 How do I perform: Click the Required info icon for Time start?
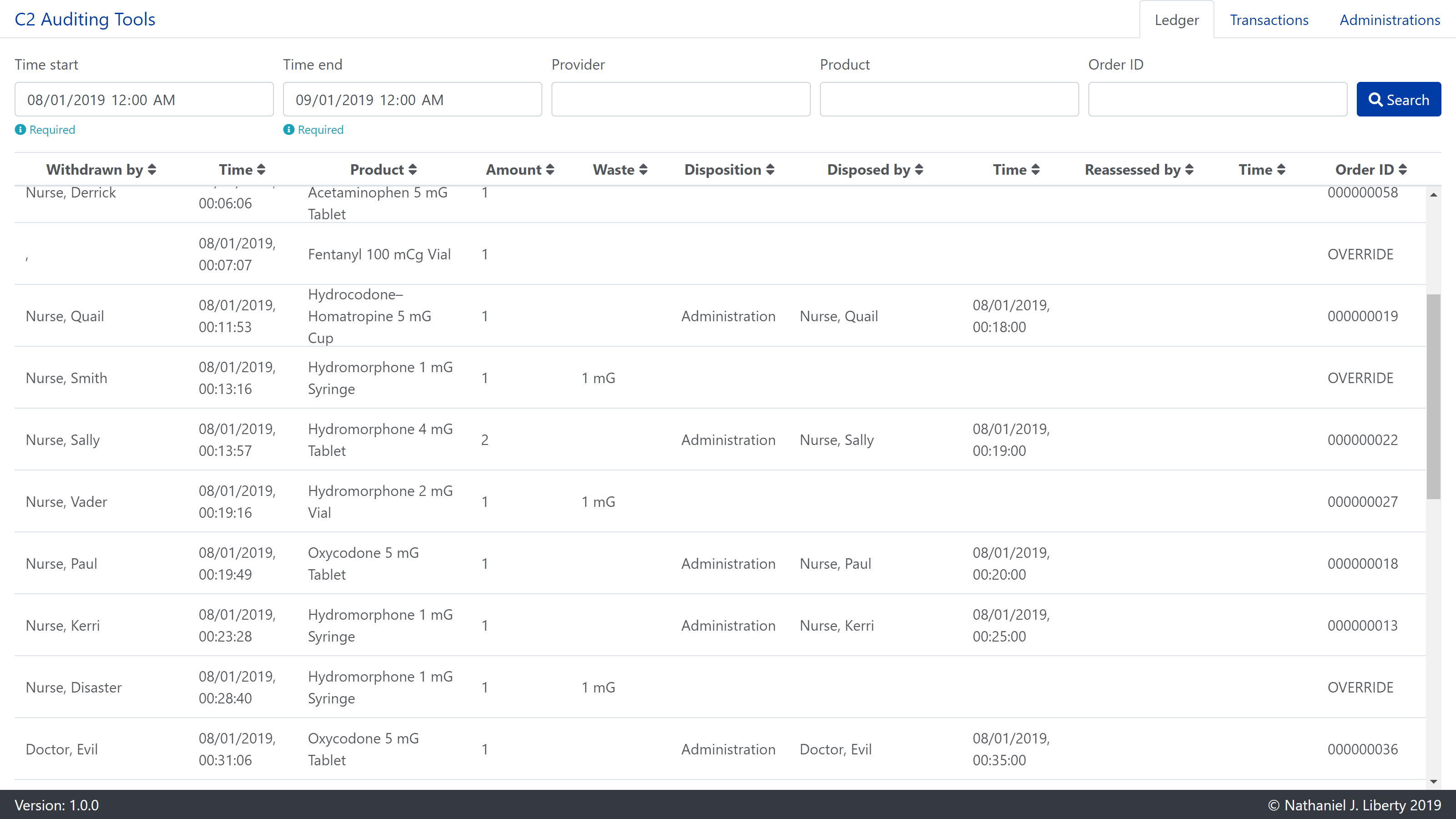pos(20,129)
